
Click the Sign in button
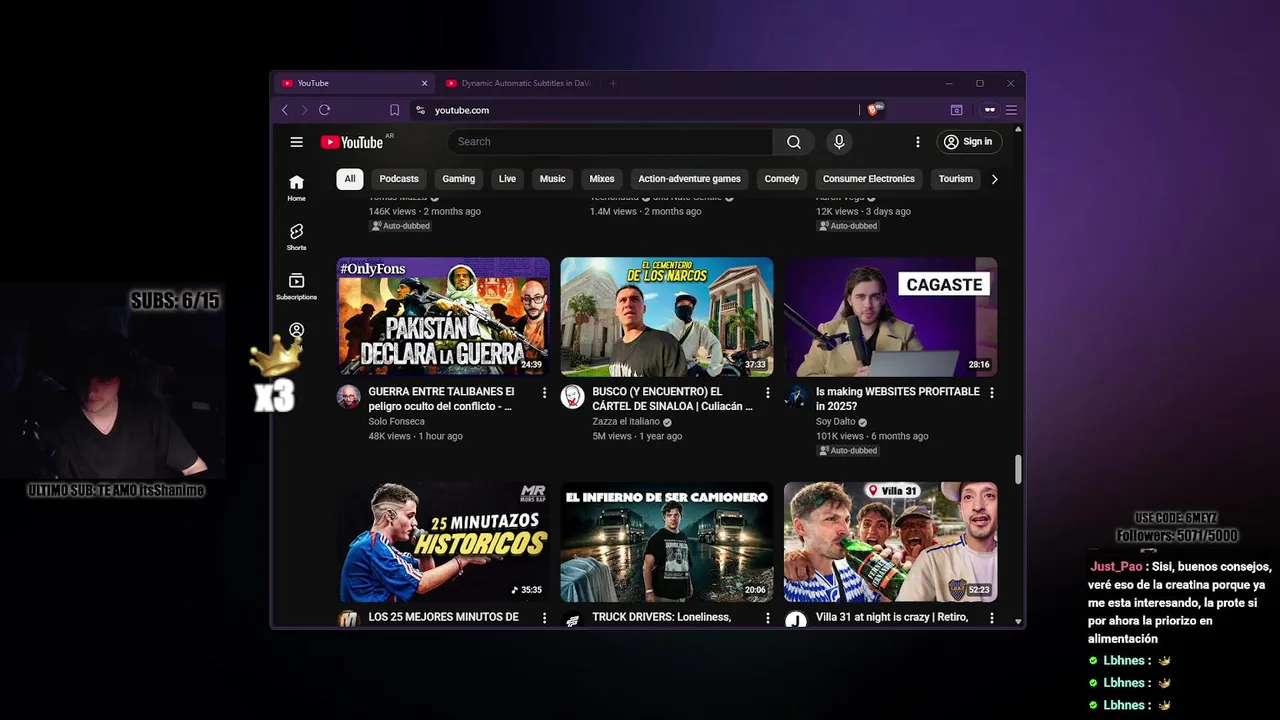click(968, 142)
